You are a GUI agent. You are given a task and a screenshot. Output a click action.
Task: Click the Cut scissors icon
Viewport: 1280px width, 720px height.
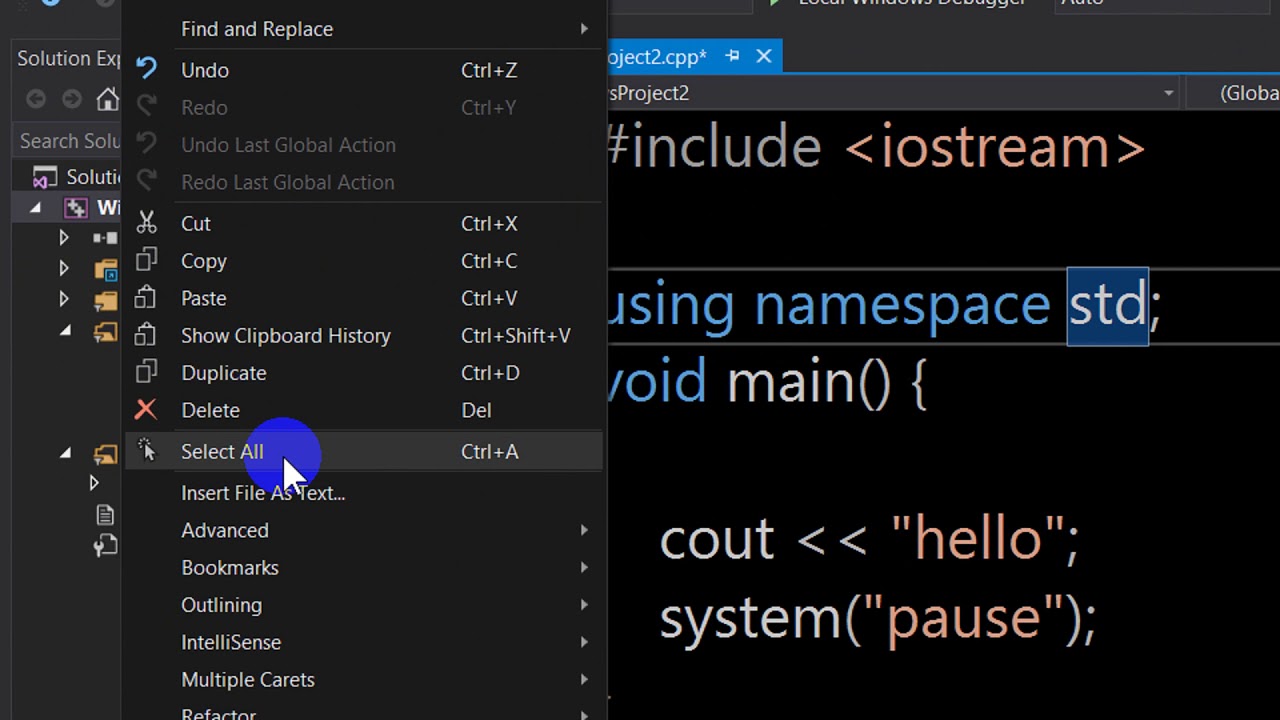[146, 223]
